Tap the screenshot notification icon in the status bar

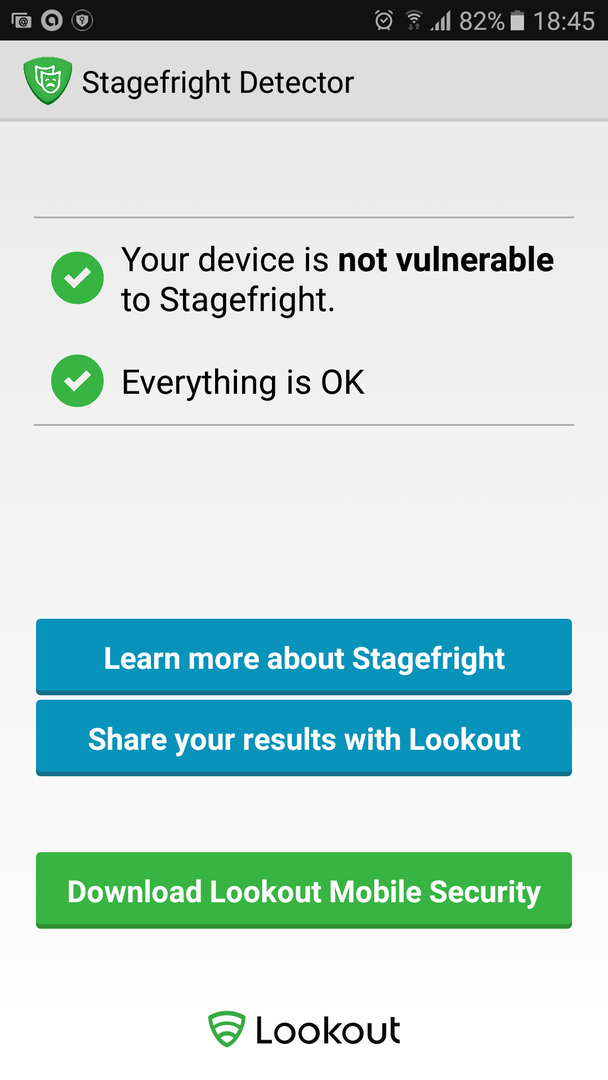click(21, 21)
